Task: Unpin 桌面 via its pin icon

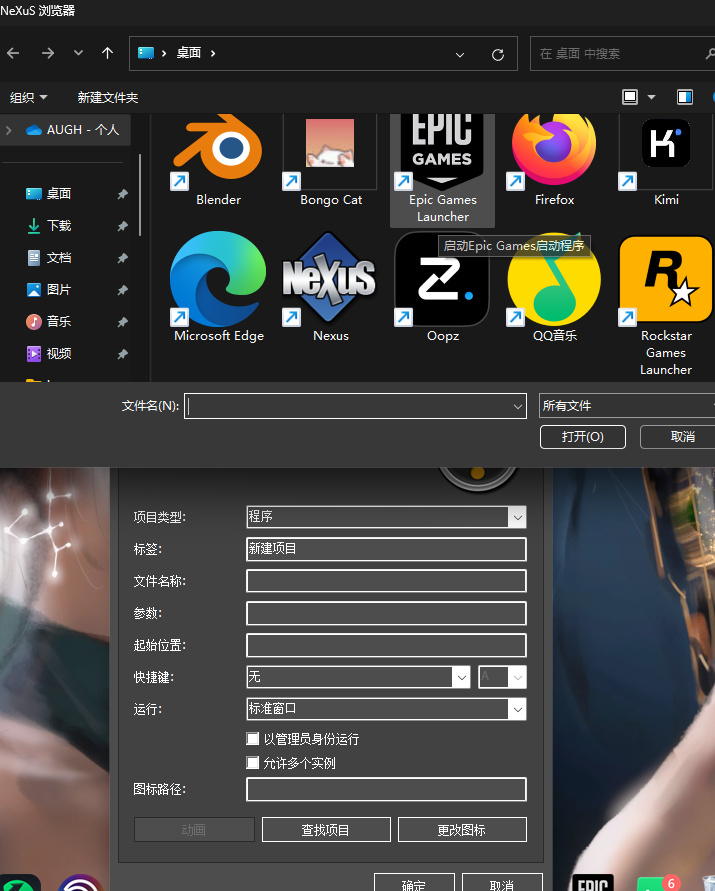Action: coord(122,194)
